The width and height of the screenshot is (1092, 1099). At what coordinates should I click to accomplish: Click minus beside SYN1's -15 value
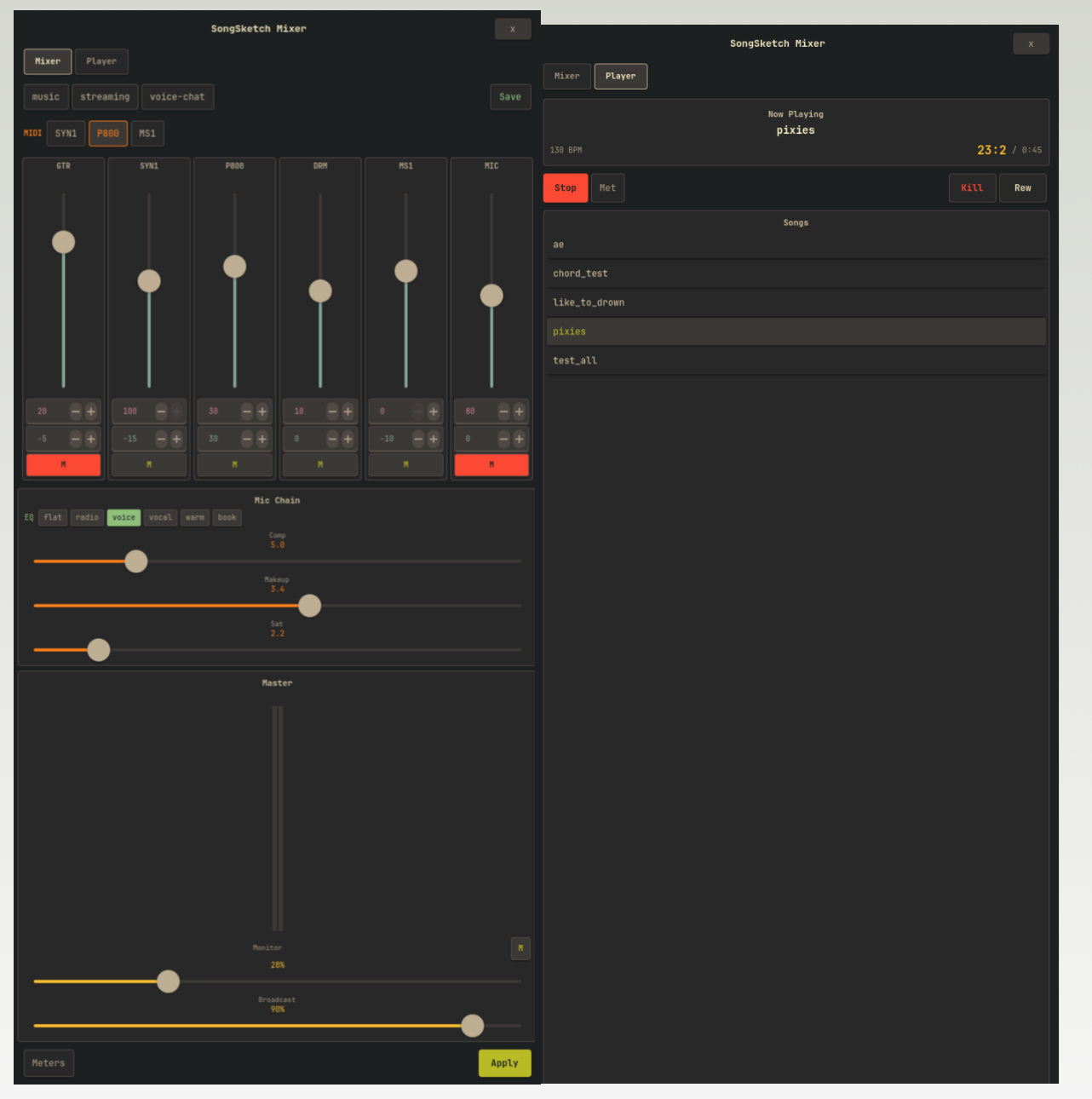tap(161, 439)
